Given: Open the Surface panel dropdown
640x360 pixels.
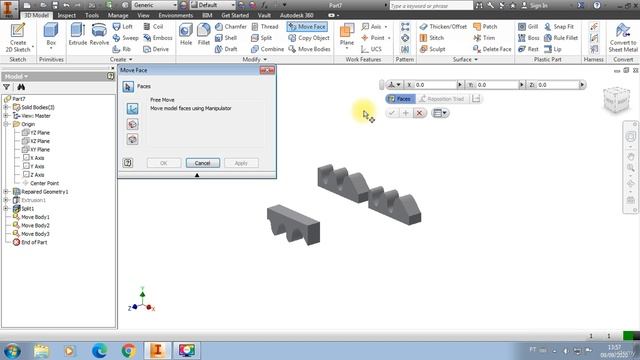Looking at the screenshot, I should coord(465,60).
